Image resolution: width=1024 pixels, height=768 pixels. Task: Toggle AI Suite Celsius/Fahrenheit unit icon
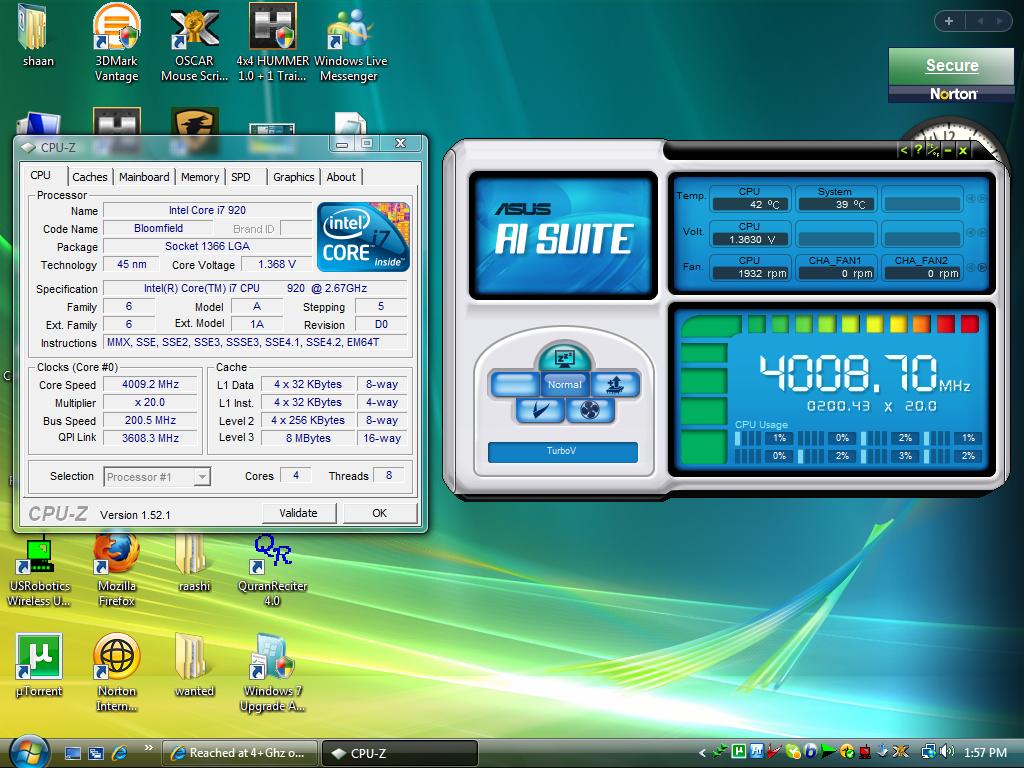933,150
